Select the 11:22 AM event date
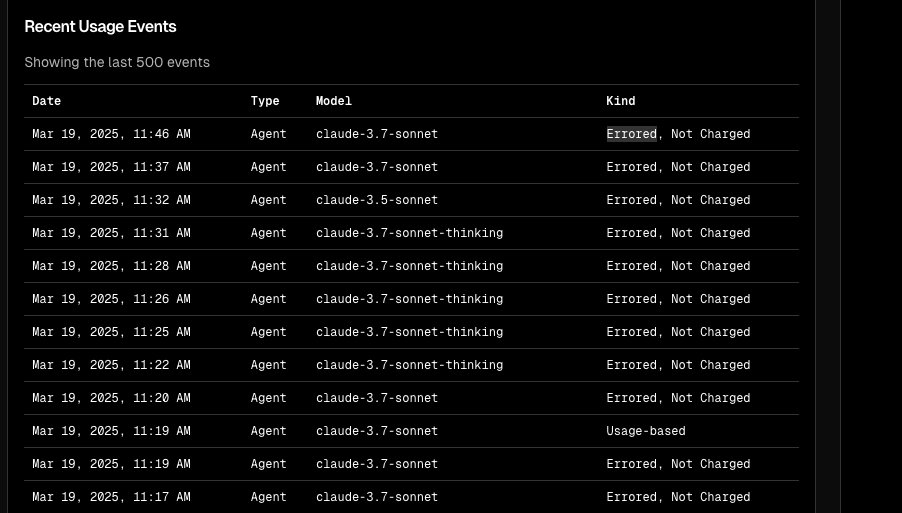This screenshot has height=513, width=902. tap(111, 365)
